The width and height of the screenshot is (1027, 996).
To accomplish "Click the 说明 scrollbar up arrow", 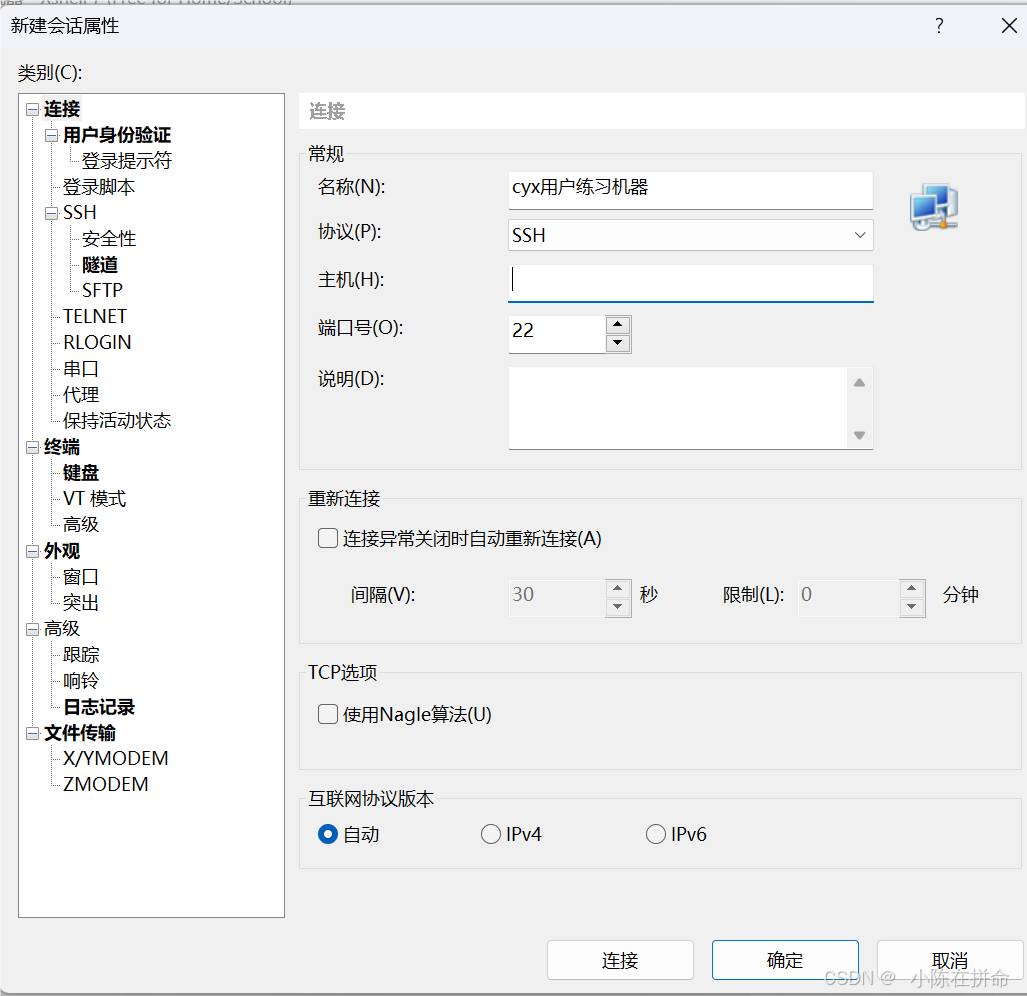I will tap(860, 382).
